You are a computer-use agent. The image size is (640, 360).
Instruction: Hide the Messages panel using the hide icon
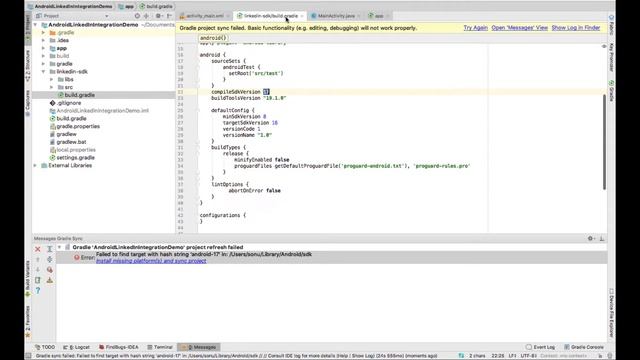click(x=602, y=238)
